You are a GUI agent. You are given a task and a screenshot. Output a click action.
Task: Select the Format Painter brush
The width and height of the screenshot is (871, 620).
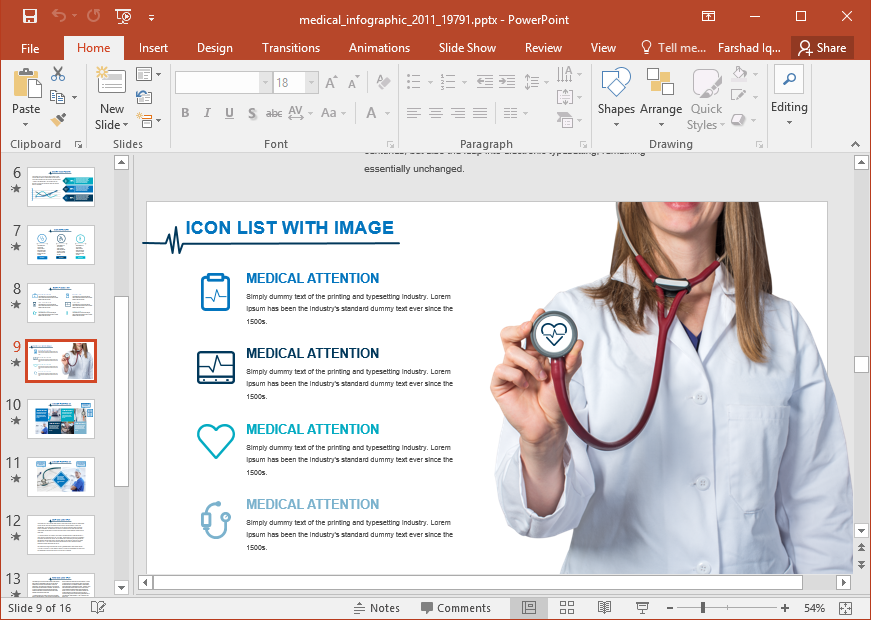coord(58,119)
